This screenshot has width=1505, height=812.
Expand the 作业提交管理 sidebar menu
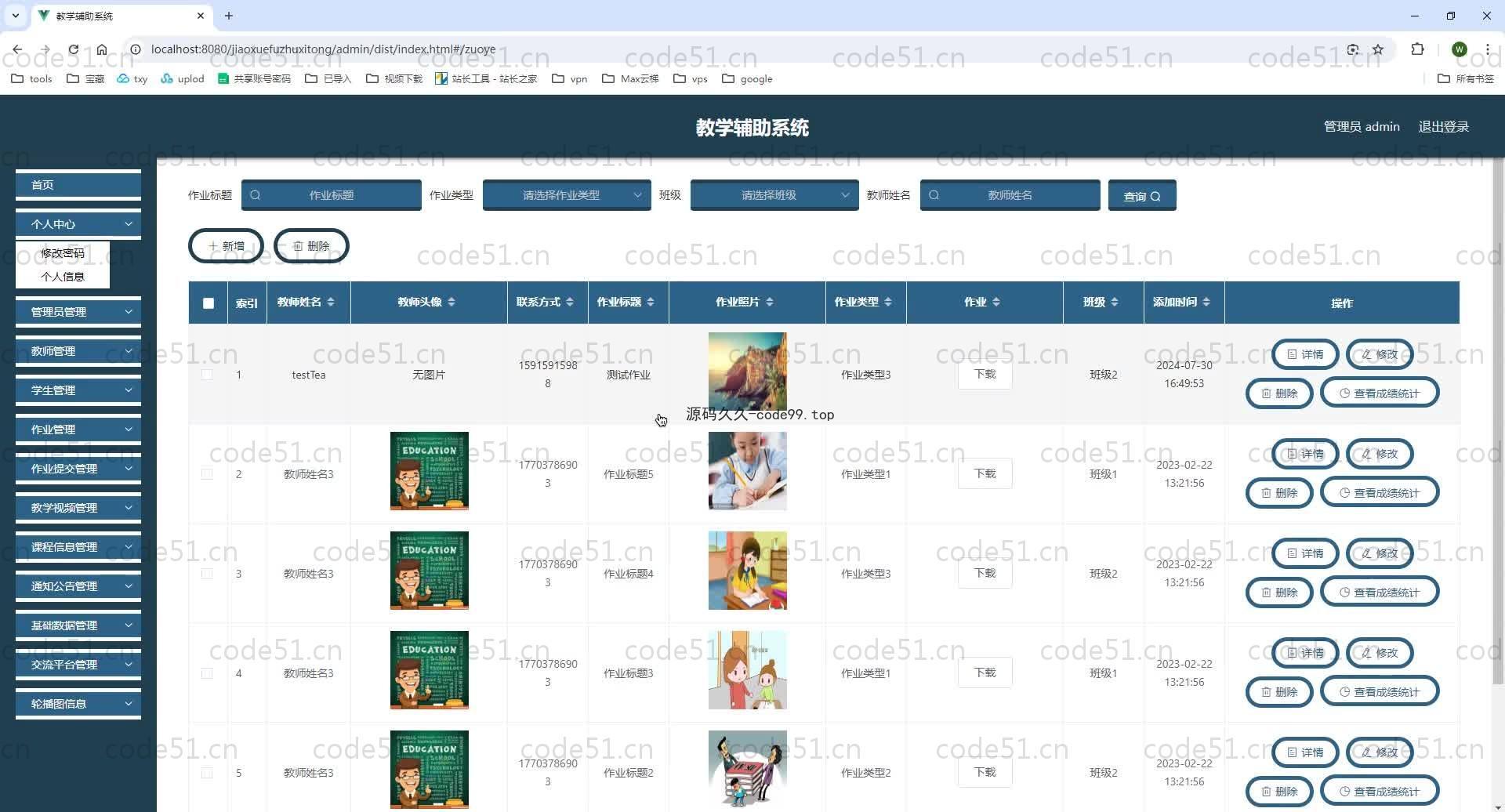click(78, 469)
